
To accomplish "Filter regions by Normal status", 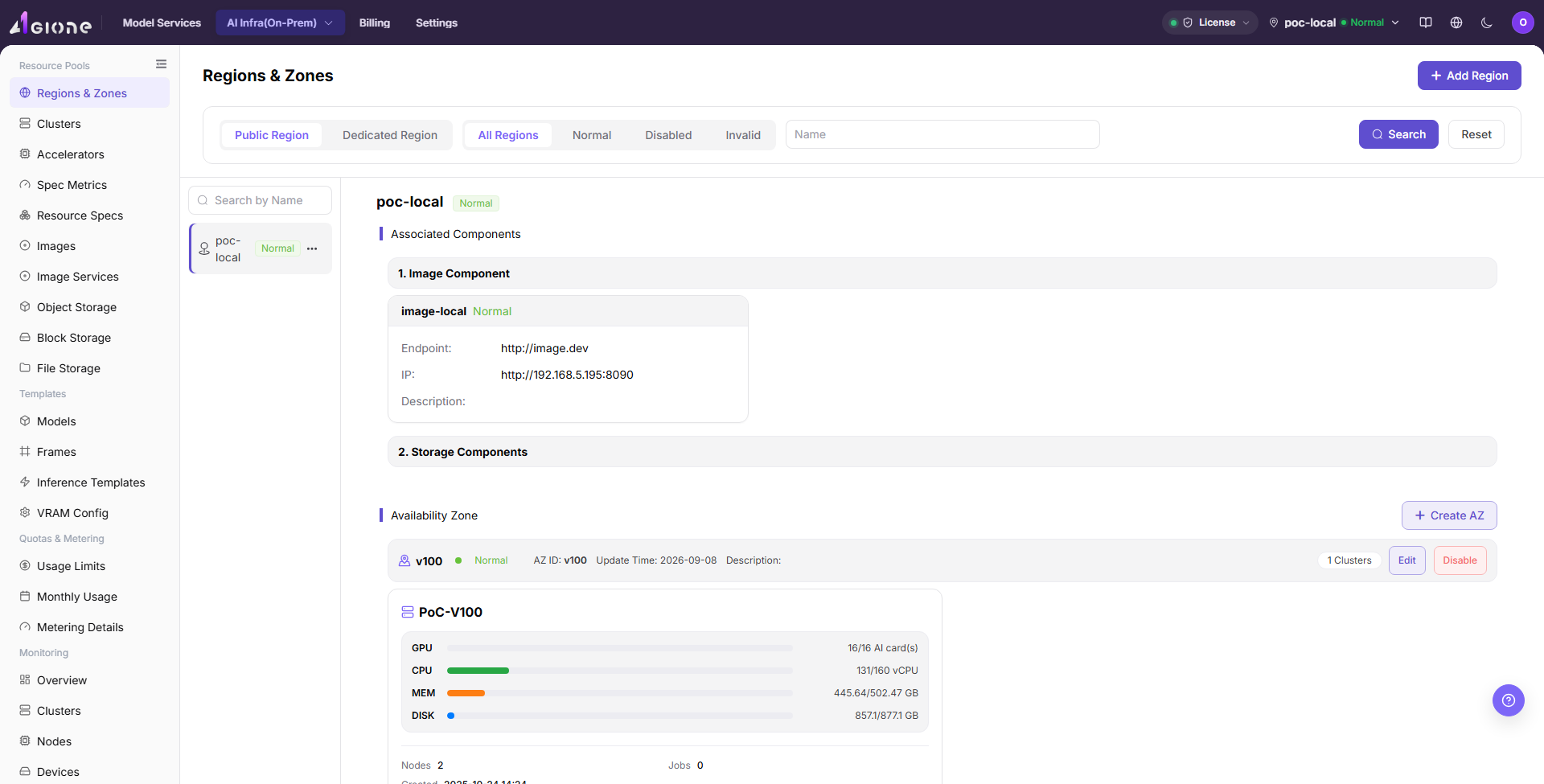I will 592,135.
